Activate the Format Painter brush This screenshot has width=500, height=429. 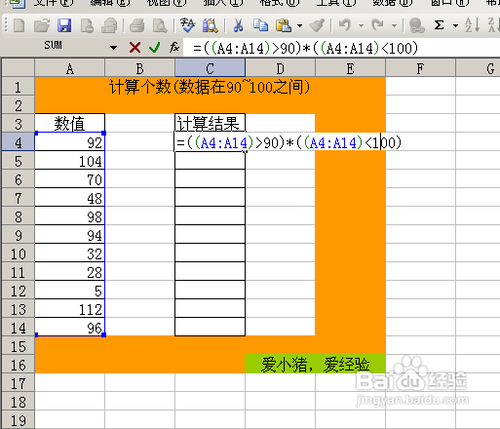pyautogui.click(x=317, y=26)
